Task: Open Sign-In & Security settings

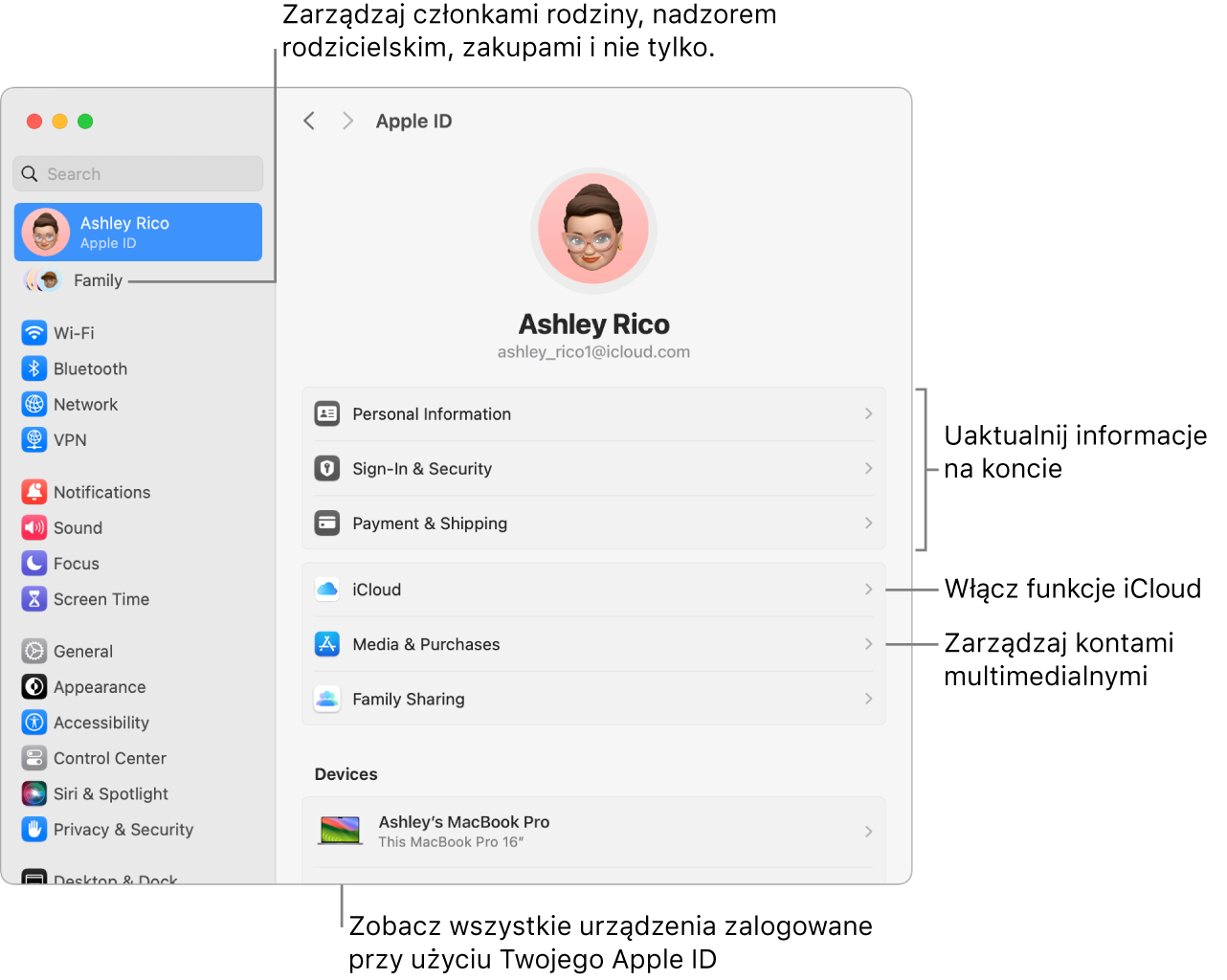Action: (593, 468)
